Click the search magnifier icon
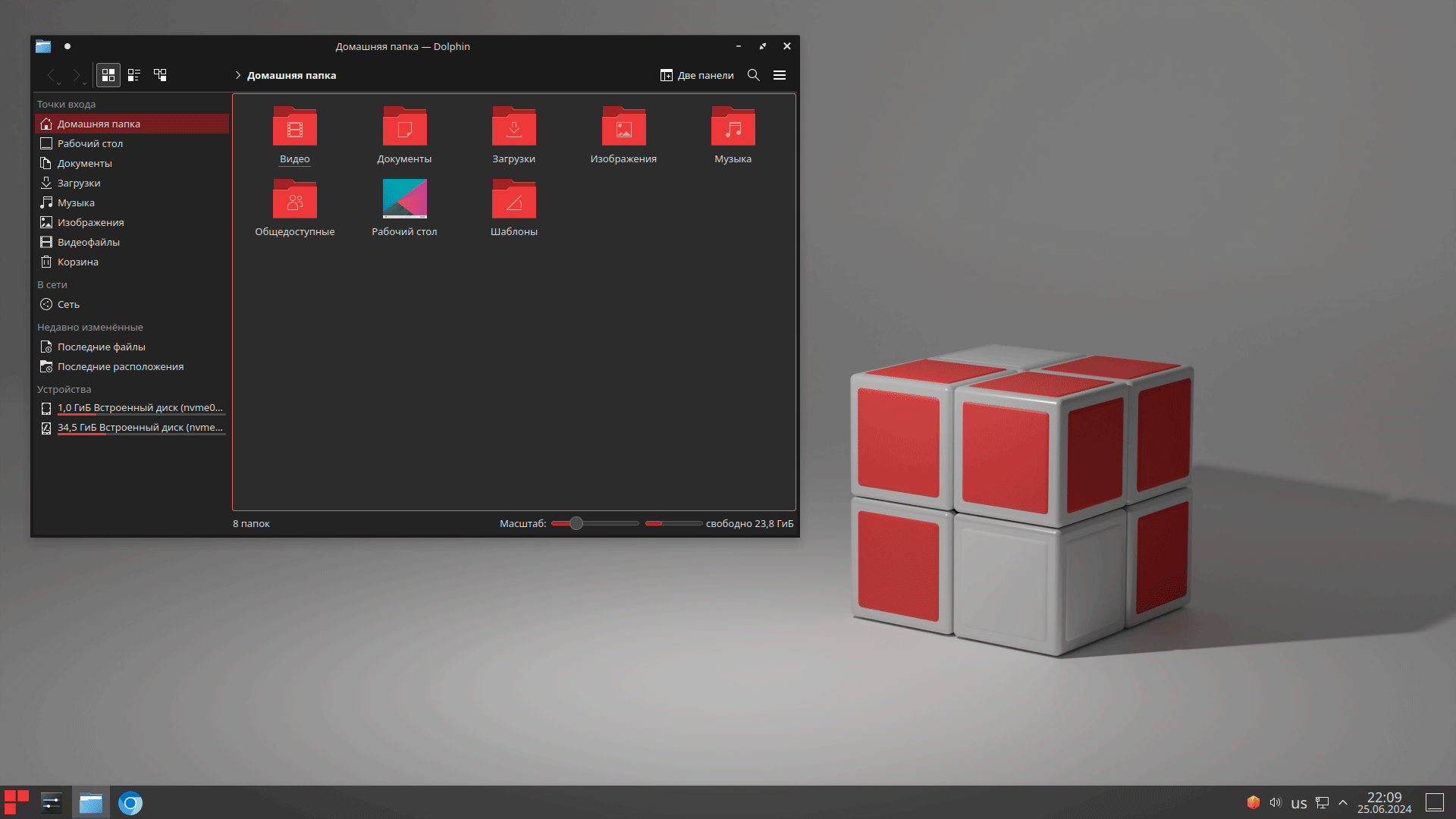The height and width of the screenshot is (819, 1456). (x=753, y=75)
